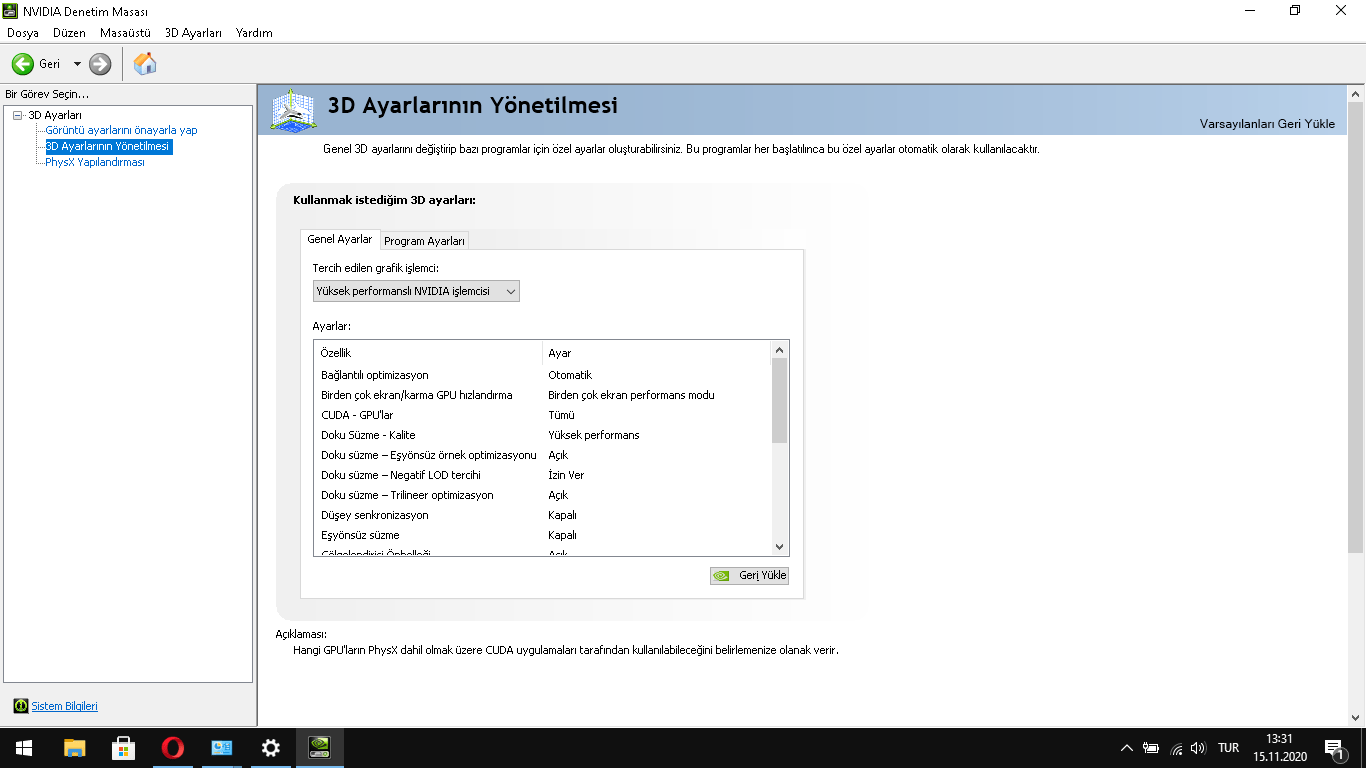Screen dimensions: 1366x768
Task: Click main page scroll up arrow
Action: coord(1356,94)
